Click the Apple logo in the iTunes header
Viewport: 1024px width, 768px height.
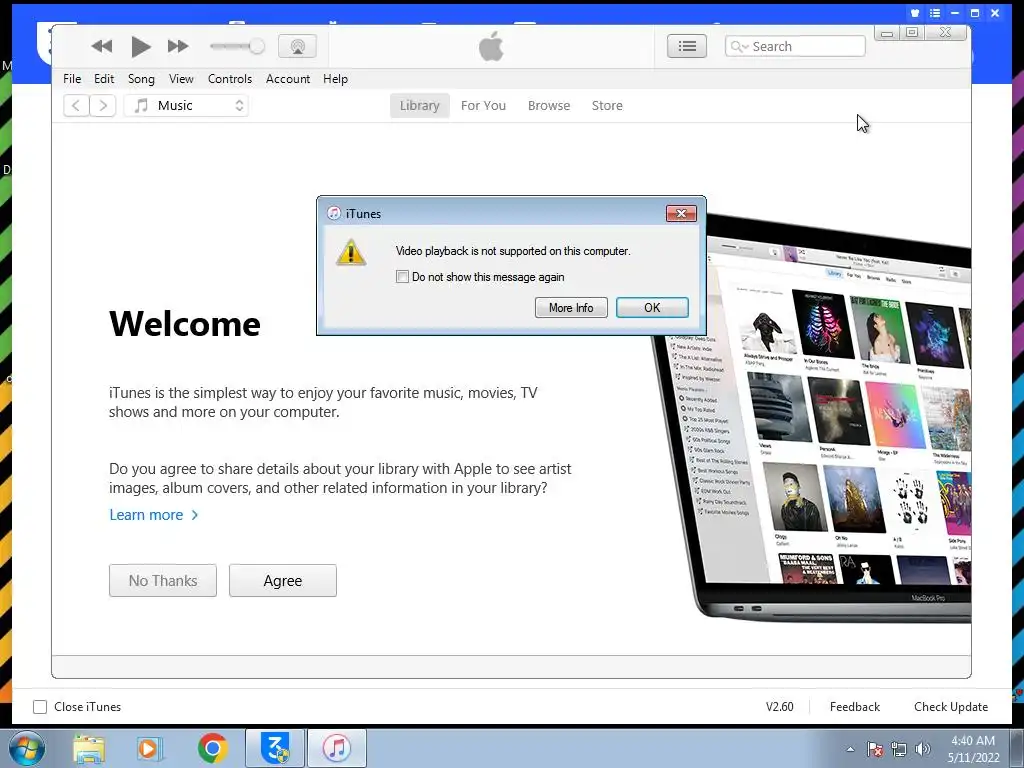point(491,46)
